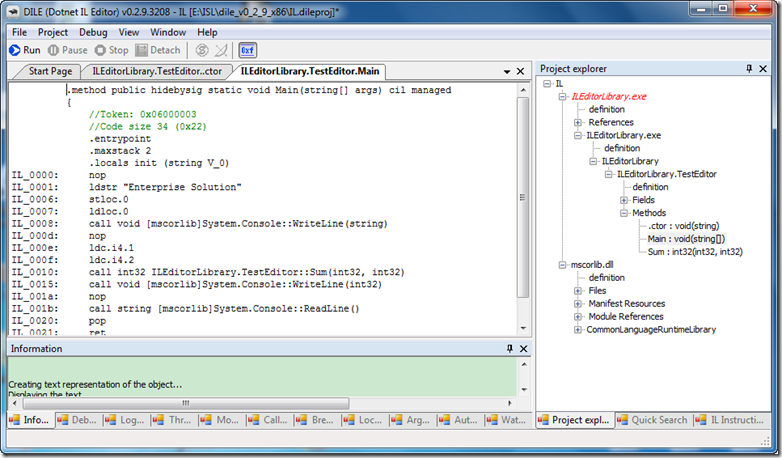The height and width of the screenshot is (458, 782).
Task: Select the Main : void(string[]) method
Action: 686,239
